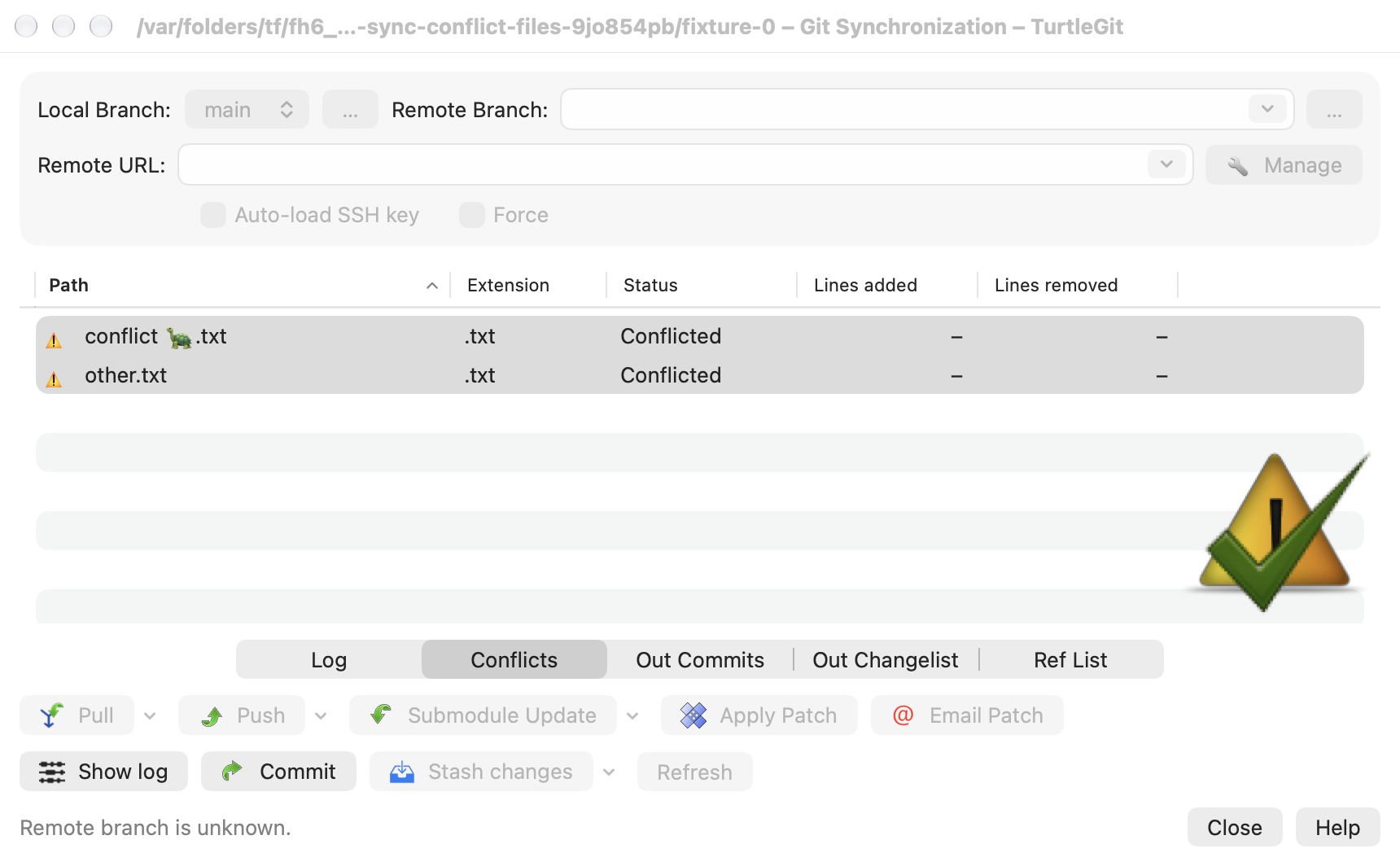The image size is (1400, 866).
Task: Click the Submodule Update icon
Action: click(381, 715)
